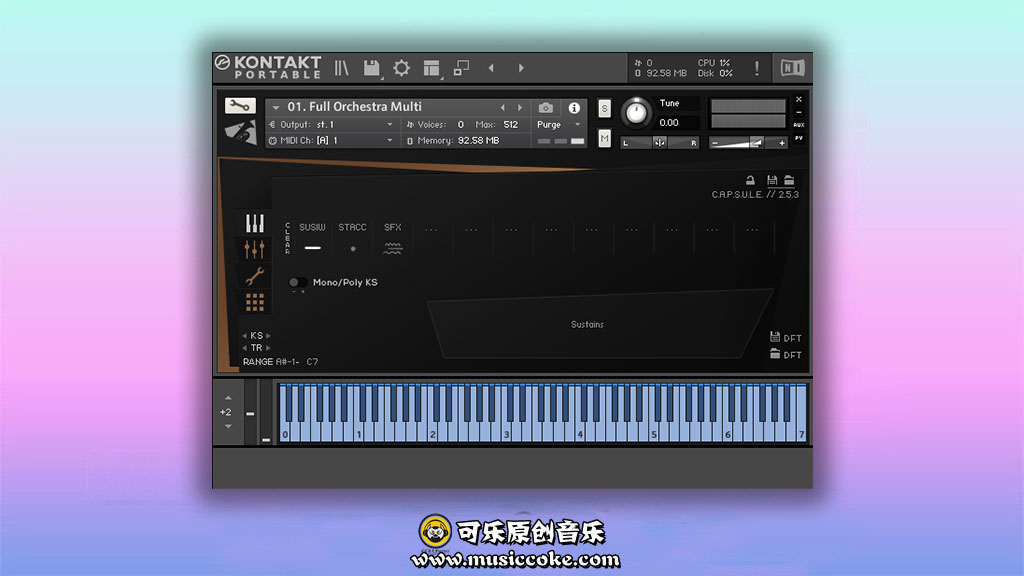Click the load DFT folder icon
The image size is (1024, 576).
click(x=775, y=354)
